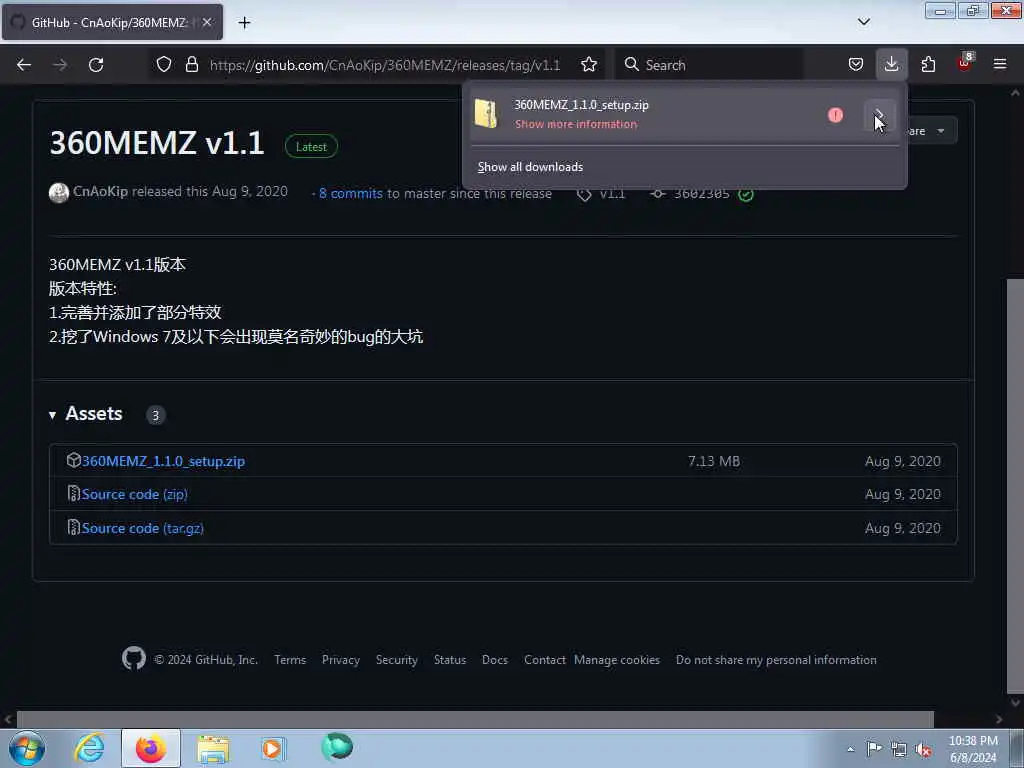The height and width of the screenshot is (768, 1024).
Task: Open the Privacy footer link
Action: 340,660
